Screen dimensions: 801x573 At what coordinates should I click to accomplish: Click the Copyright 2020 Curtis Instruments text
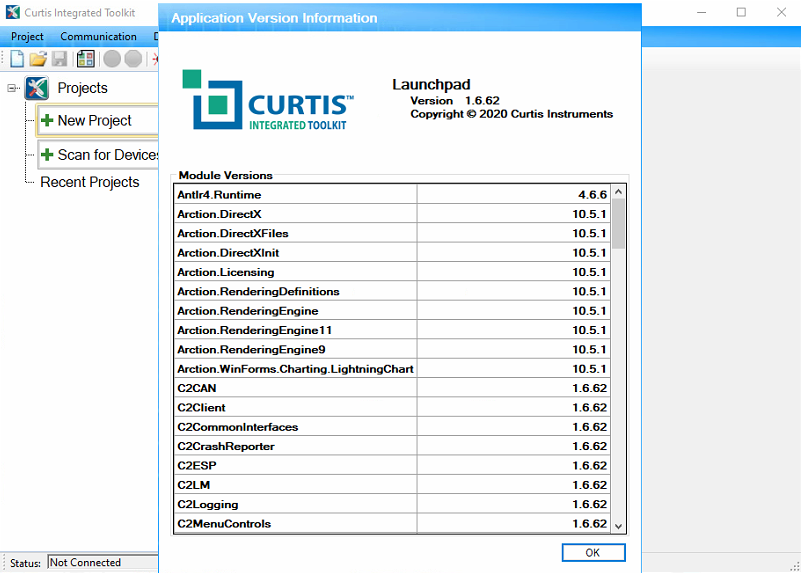(511, 114)
